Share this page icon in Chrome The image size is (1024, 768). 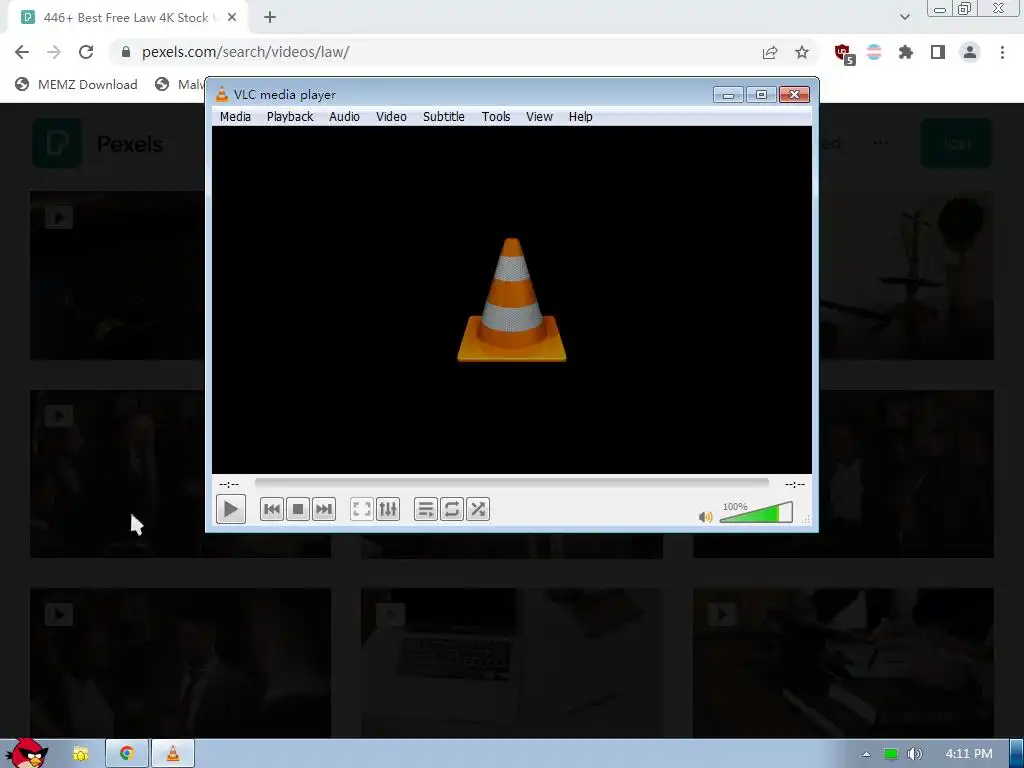[770, 52]
